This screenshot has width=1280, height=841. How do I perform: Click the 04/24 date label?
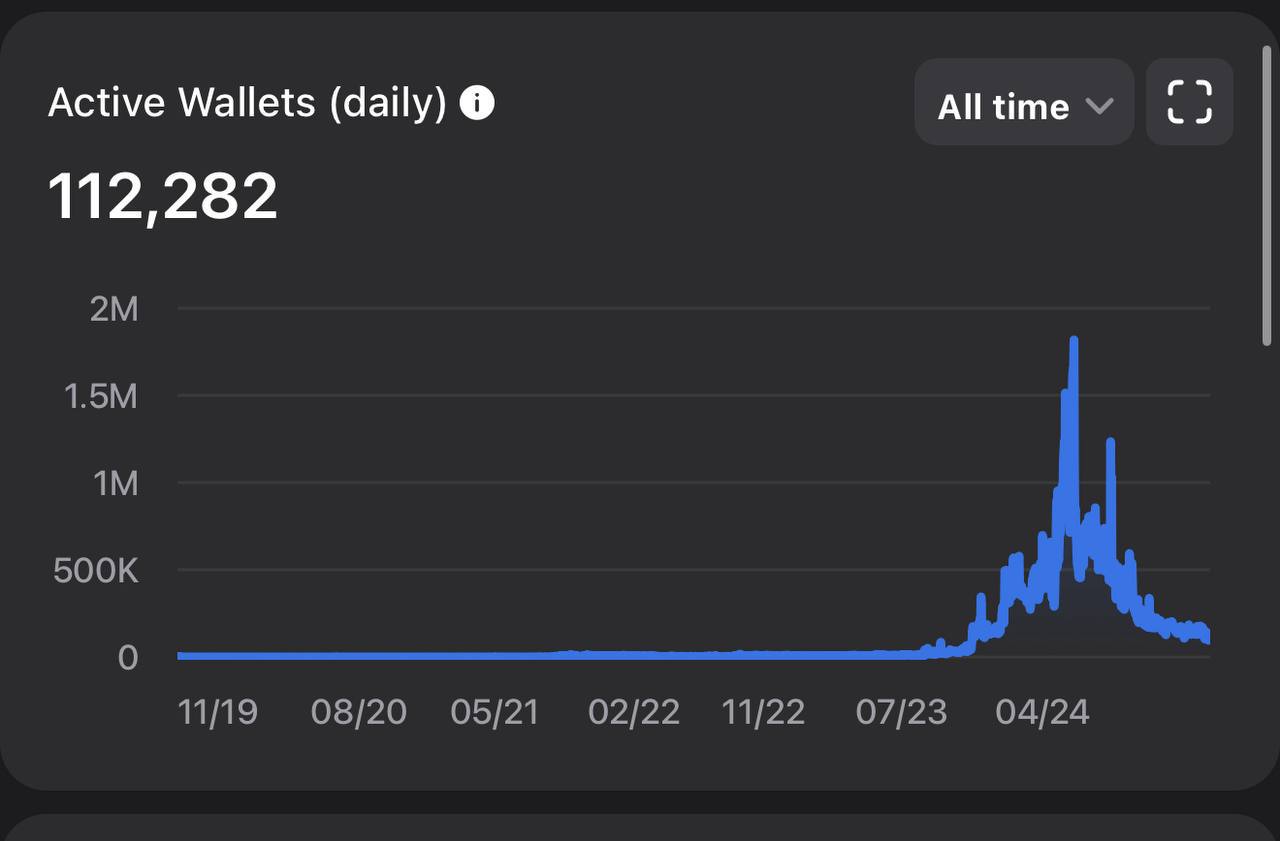[x=1042, y=712]
